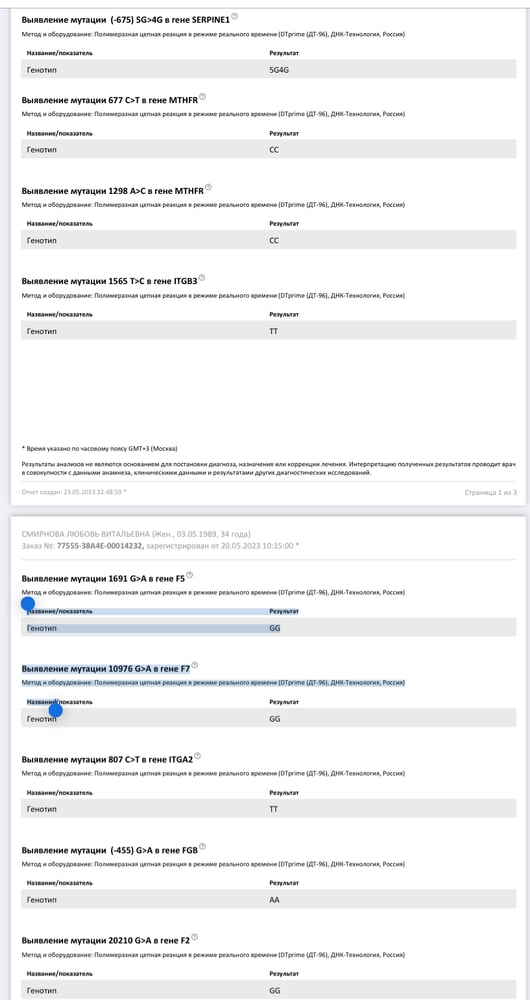Screen dimensions: 530x1000
Task: Click help icon next to ITGA2 heading
Action: click(197, 756)
